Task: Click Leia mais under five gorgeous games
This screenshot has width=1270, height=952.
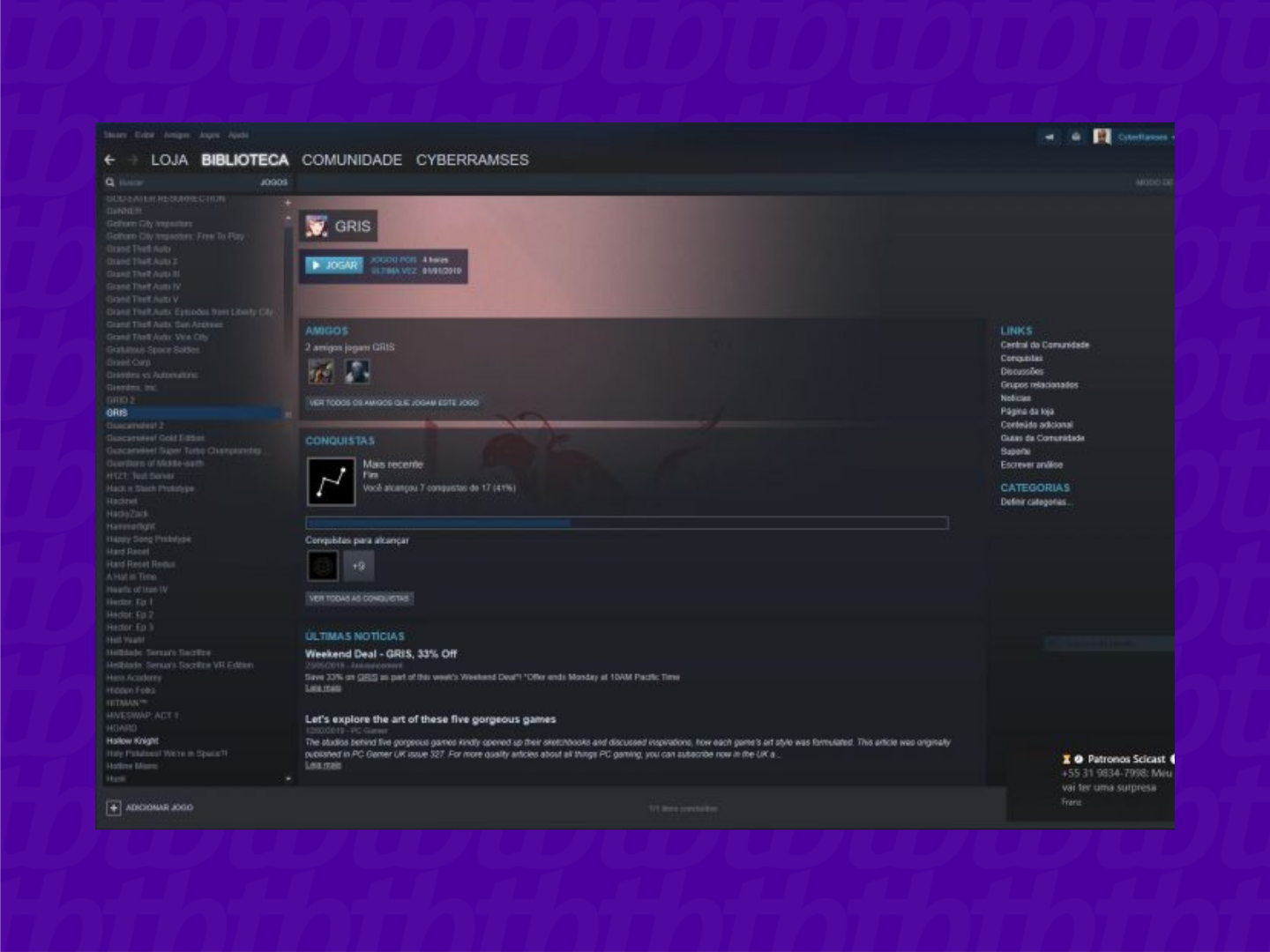Action: [323, 765]
